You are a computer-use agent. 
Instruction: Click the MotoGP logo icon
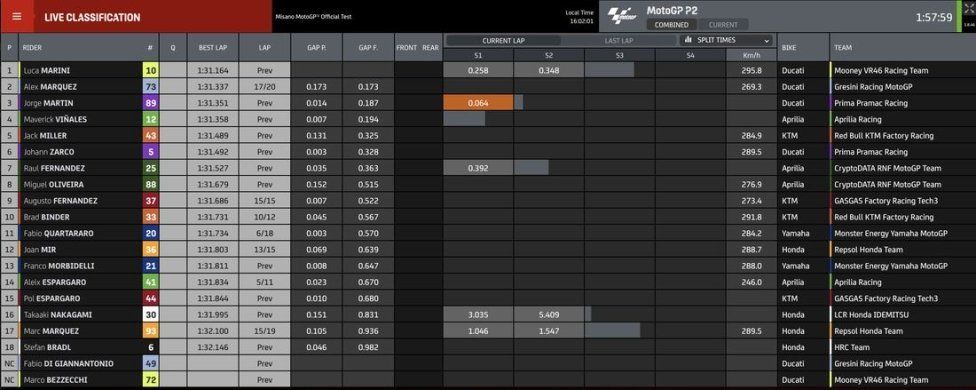coord(623,16)
